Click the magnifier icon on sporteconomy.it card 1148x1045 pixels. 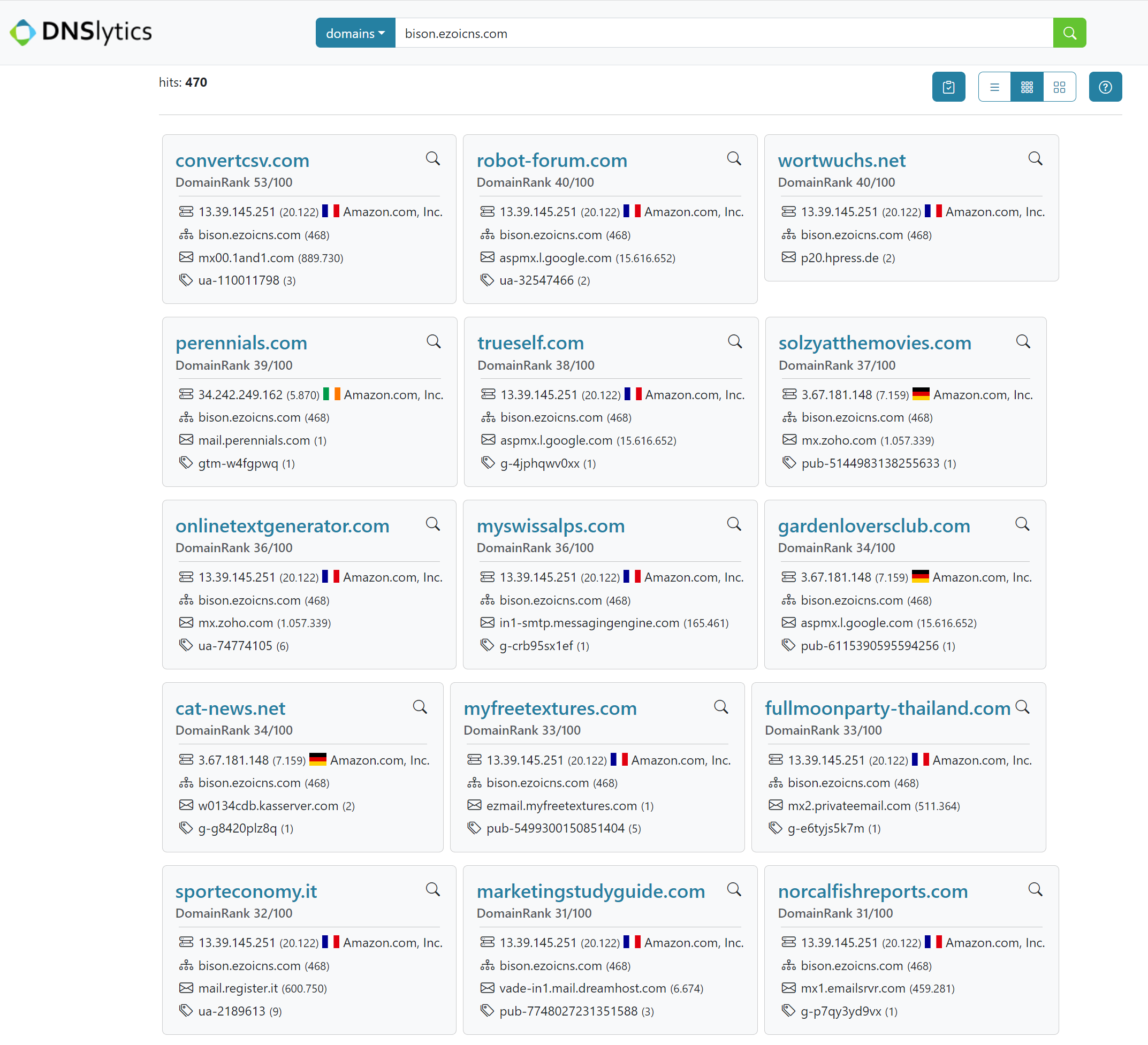pos(433,890)
